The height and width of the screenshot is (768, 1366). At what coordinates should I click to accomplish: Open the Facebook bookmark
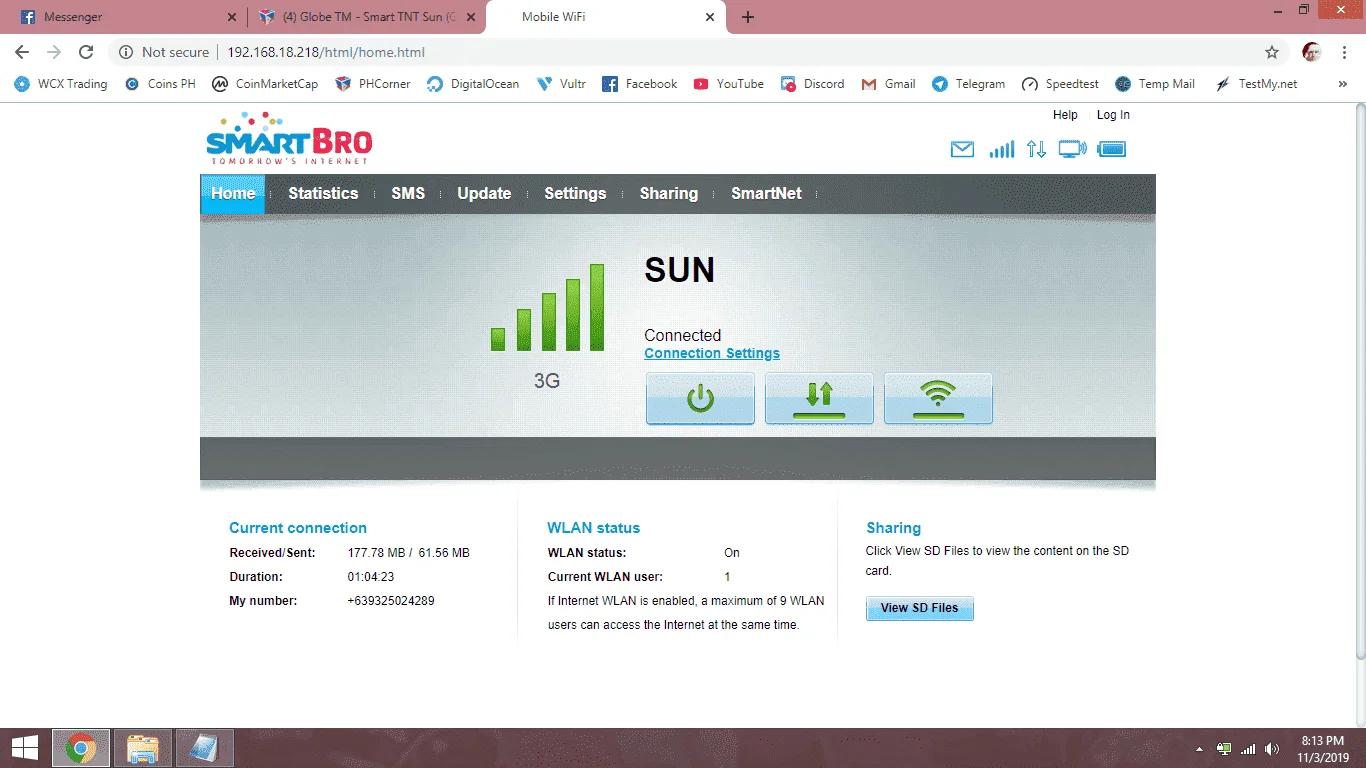pyautogui.click(x=640, y=84)
